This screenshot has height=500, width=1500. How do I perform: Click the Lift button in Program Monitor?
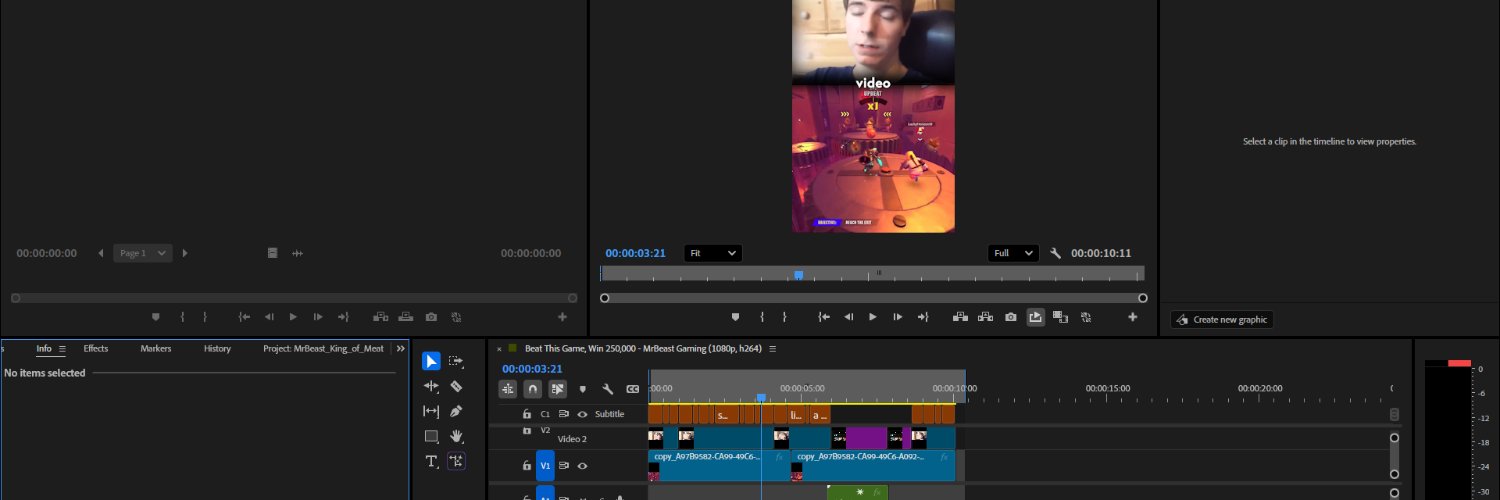coord(960,317)
